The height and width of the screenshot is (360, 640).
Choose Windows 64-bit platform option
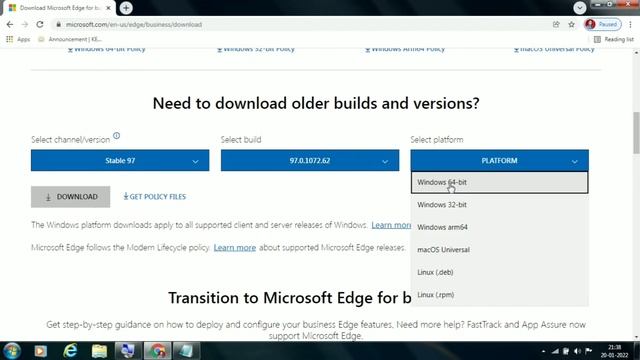[499, 182]
